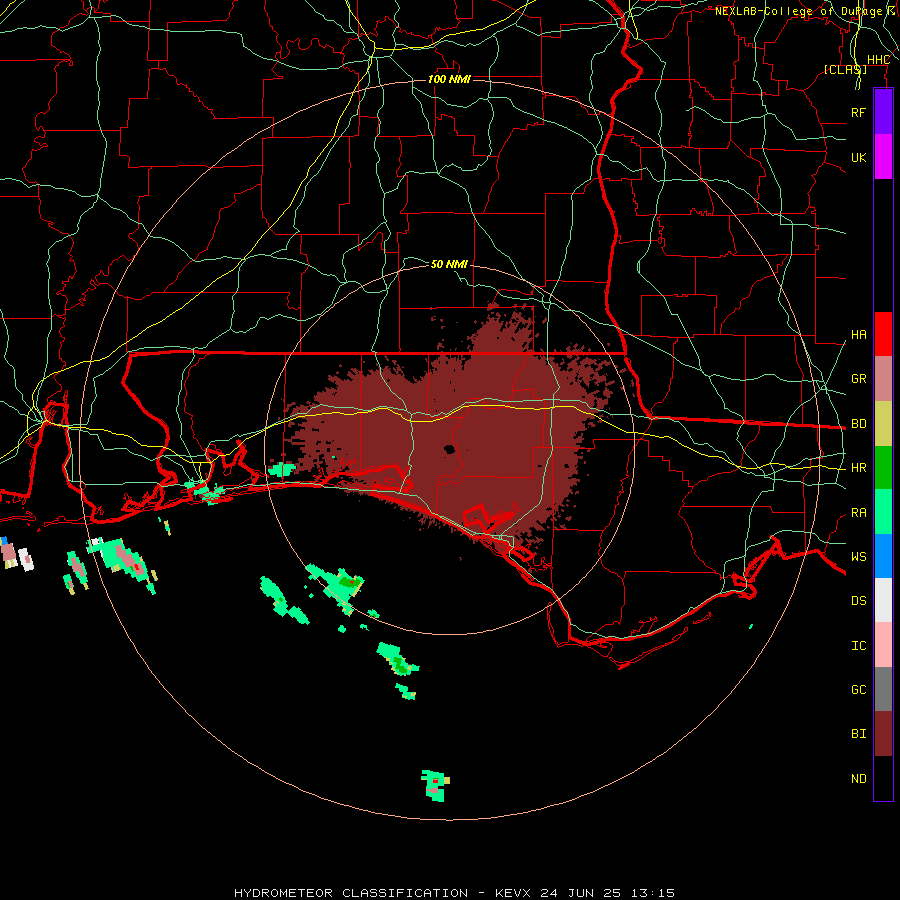Click the HA legend label
The image size is (900, 900).
[858, 335]
